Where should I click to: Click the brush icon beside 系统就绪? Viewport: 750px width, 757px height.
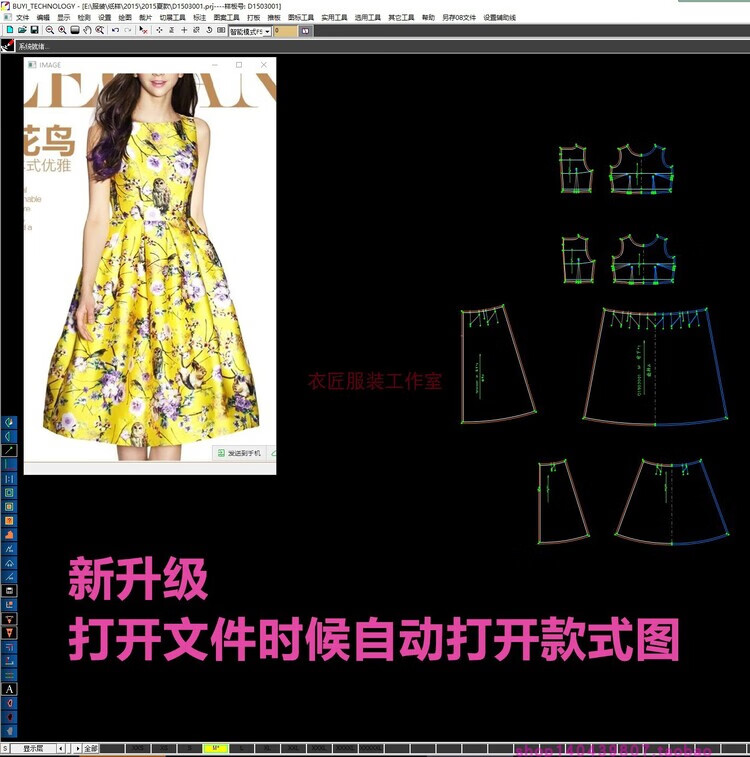(x=8, y=46)
